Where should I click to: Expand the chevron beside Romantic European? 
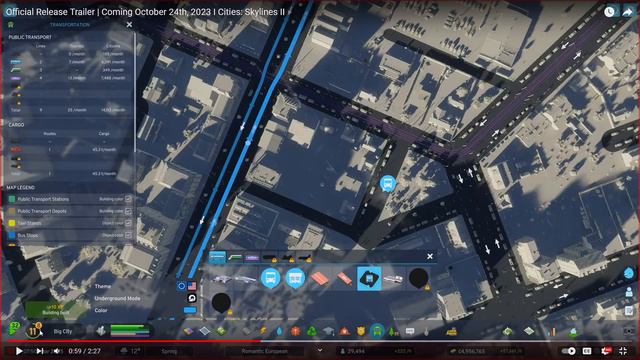click(x=320, y=350)
